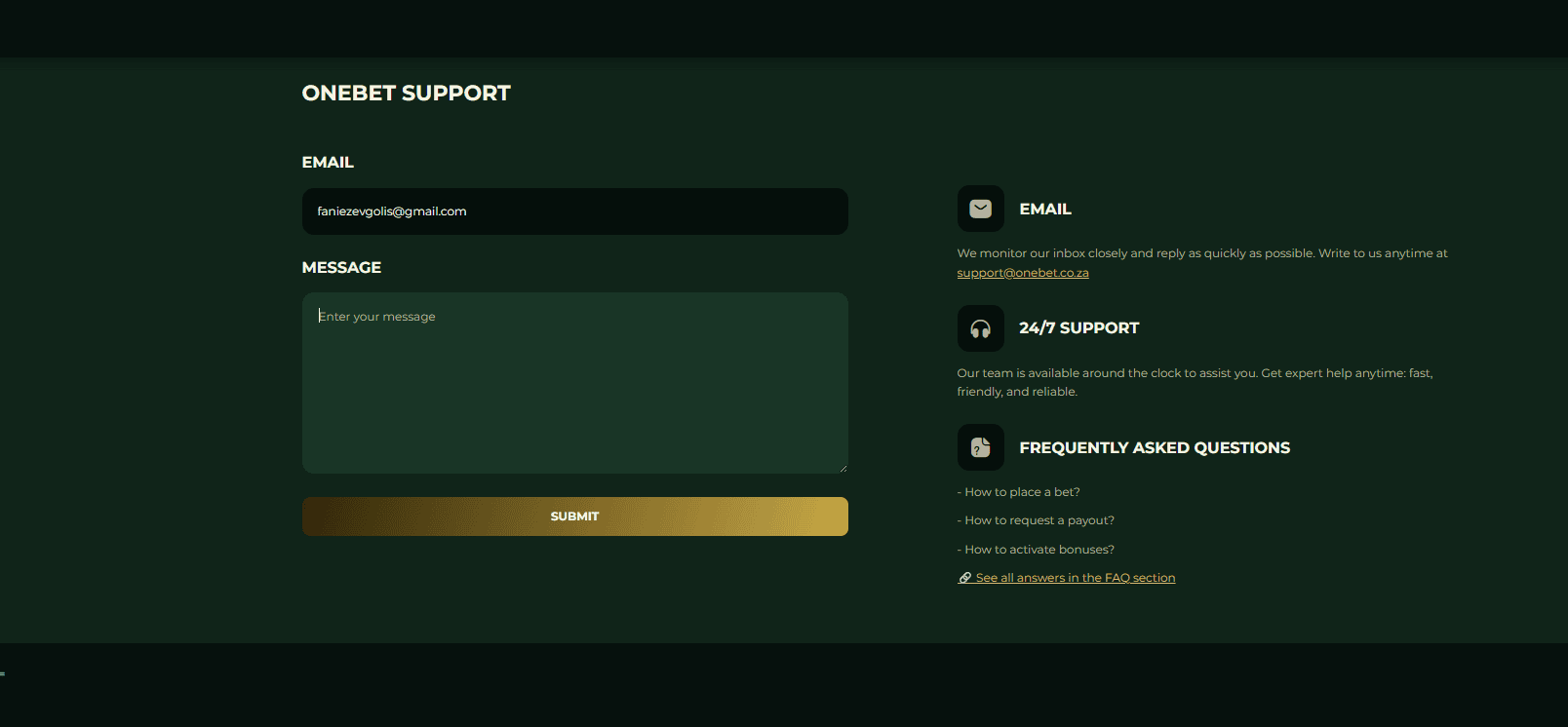The image size is (1568, 727).
Task: Click the ONEBET SUPPORT heading
Action: [407, 94]
